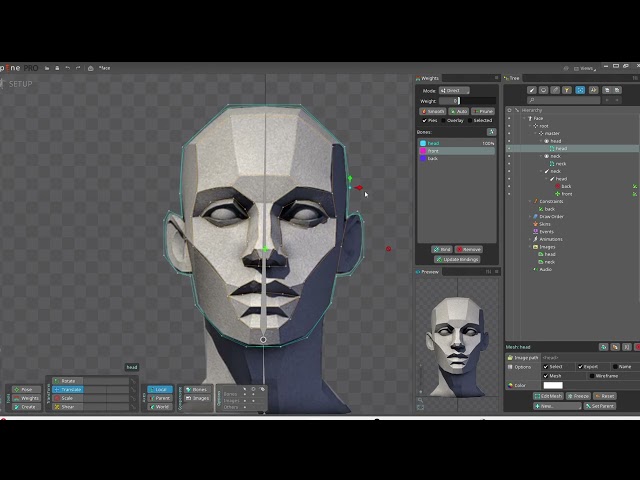Viewport: 640px width, 480px height.
Task: Click the Freeze button
Action: 578,396
